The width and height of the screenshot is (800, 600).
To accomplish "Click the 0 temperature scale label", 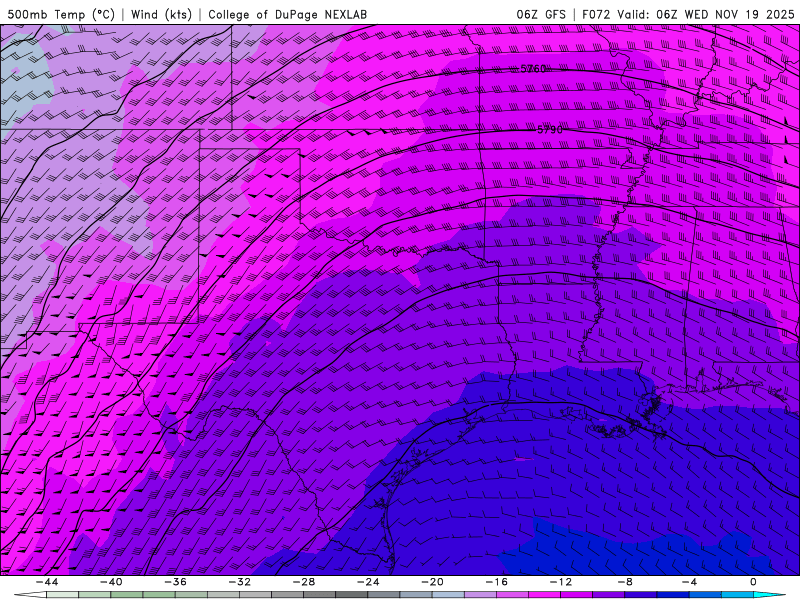I will (x=753, y=582).
